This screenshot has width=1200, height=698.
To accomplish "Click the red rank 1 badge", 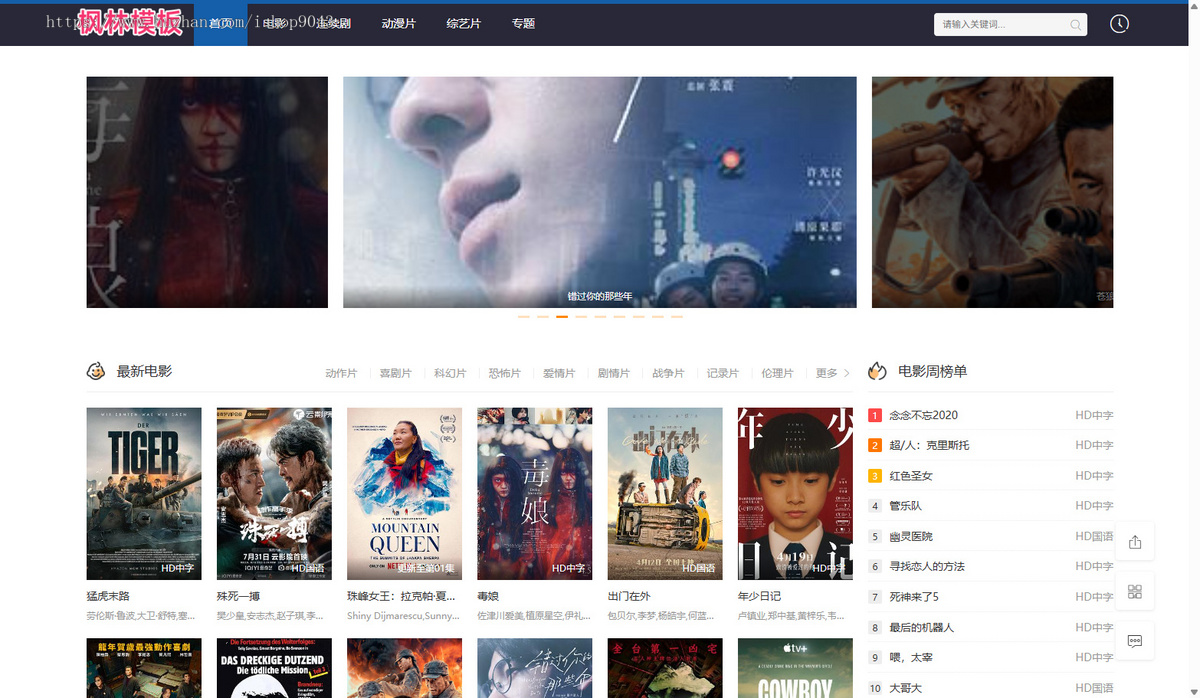I will coord(875,415).
